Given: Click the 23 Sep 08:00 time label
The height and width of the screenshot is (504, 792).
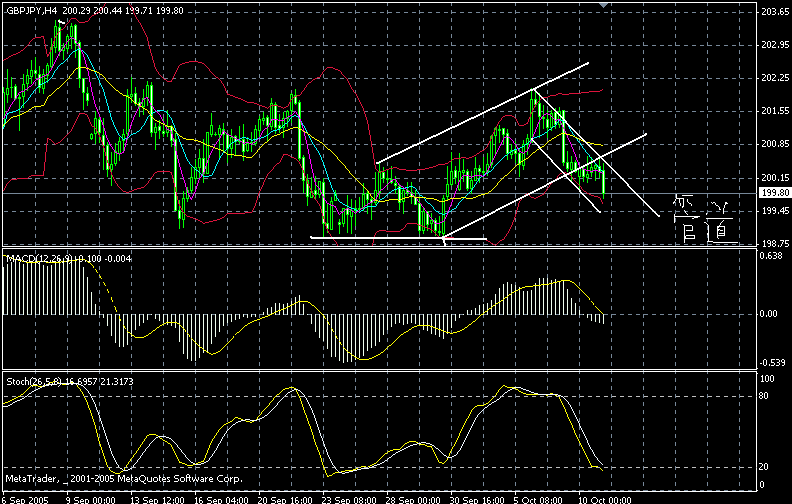Looking at the screenshot, I should 350,500.
